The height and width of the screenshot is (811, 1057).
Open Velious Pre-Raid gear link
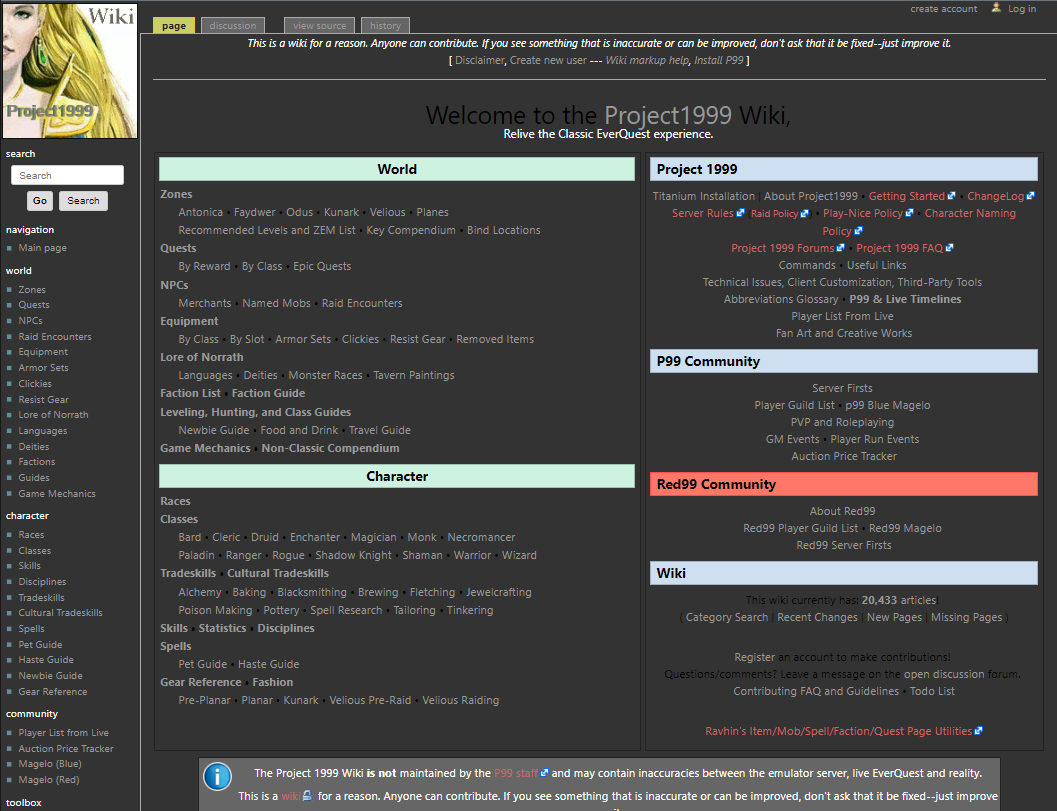(370, 700)
